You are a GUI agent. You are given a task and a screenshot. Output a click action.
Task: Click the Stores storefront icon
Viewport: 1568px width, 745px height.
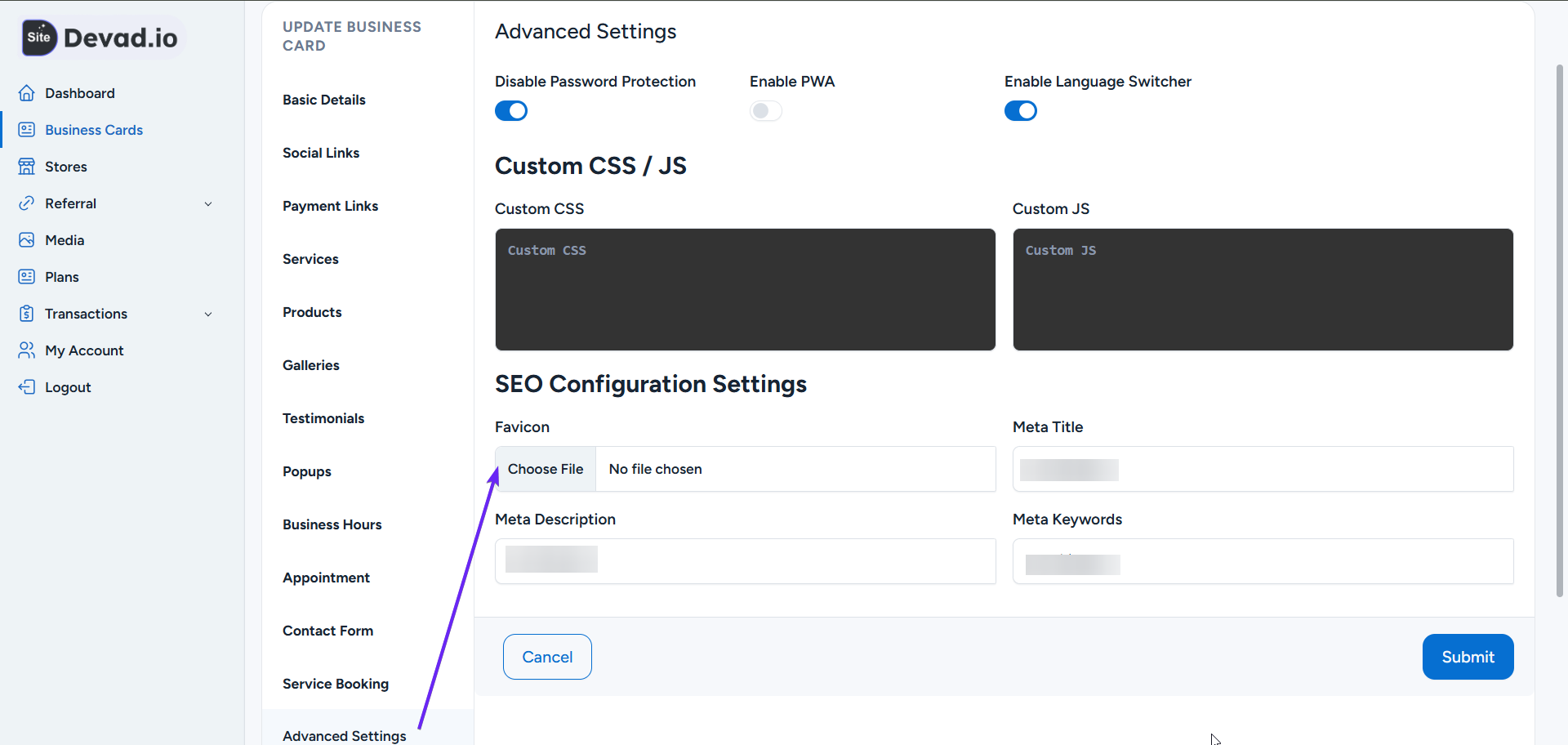(26, 166)
